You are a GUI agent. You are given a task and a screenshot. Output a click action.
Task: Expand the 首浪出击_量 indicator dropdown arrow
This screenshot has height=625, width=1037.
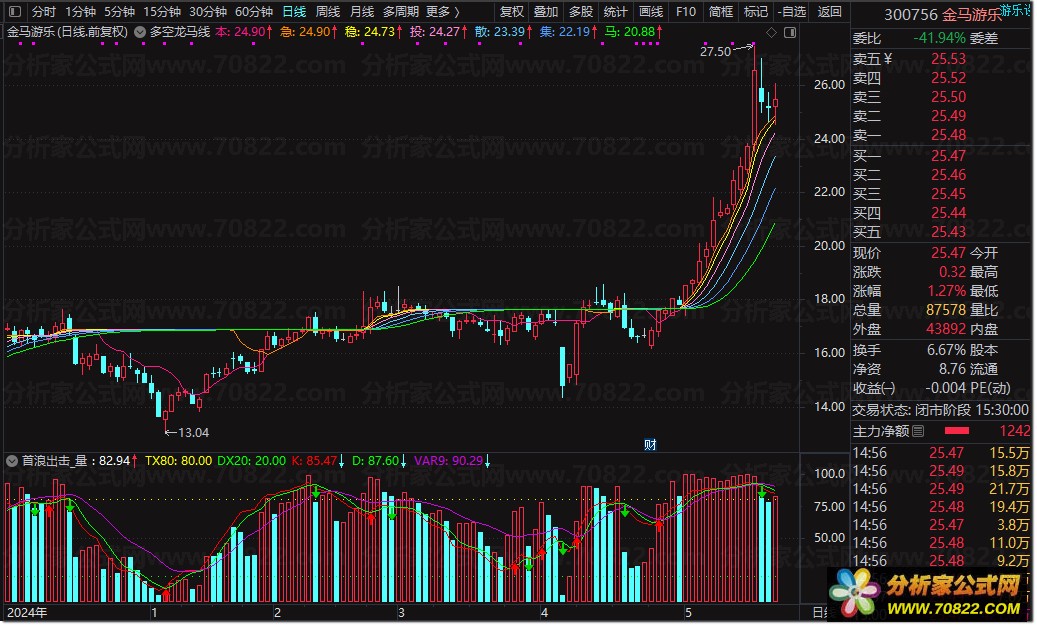(12, 461)
